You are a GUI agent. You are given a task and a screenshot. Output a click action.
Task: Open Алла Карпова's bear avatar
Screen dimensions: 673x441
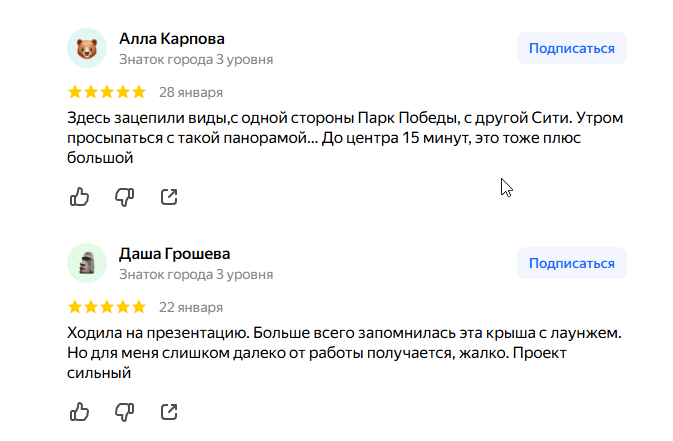(87, 48)
